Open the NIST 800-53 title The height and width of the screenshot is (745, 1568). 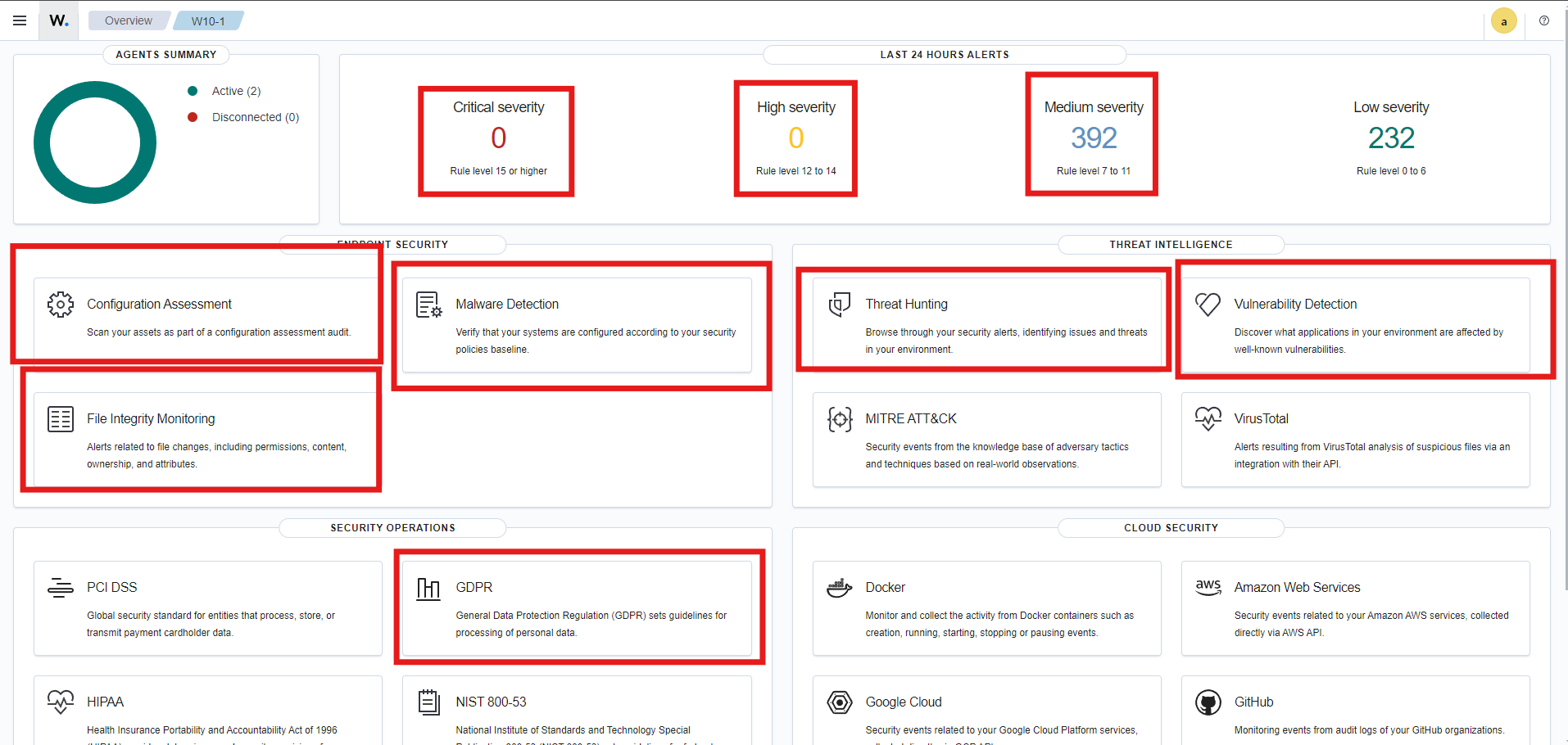(x=491, y=702)
